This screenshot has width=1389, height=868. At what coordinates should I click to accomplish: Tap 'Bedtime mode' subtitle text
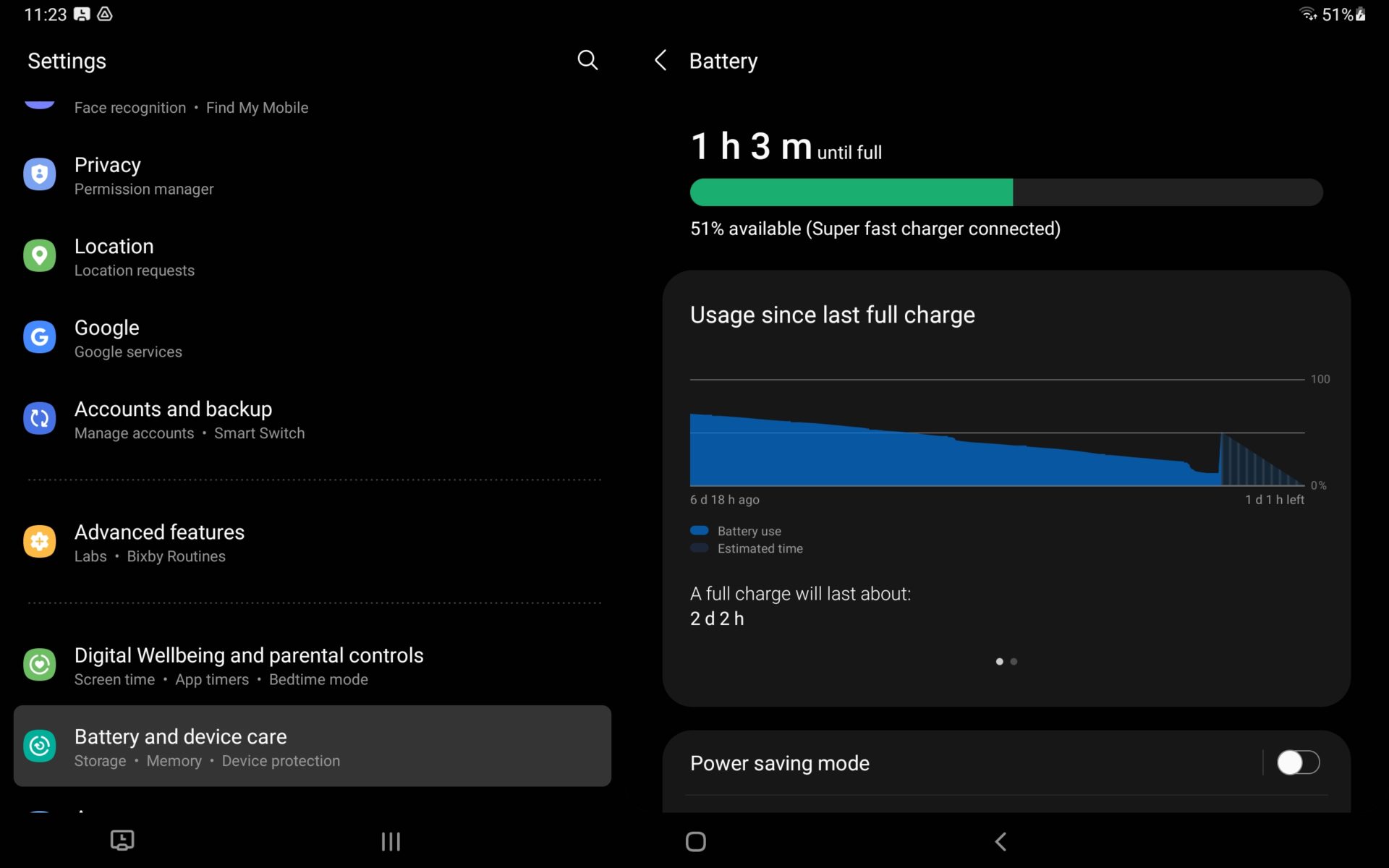pos(318,679)
